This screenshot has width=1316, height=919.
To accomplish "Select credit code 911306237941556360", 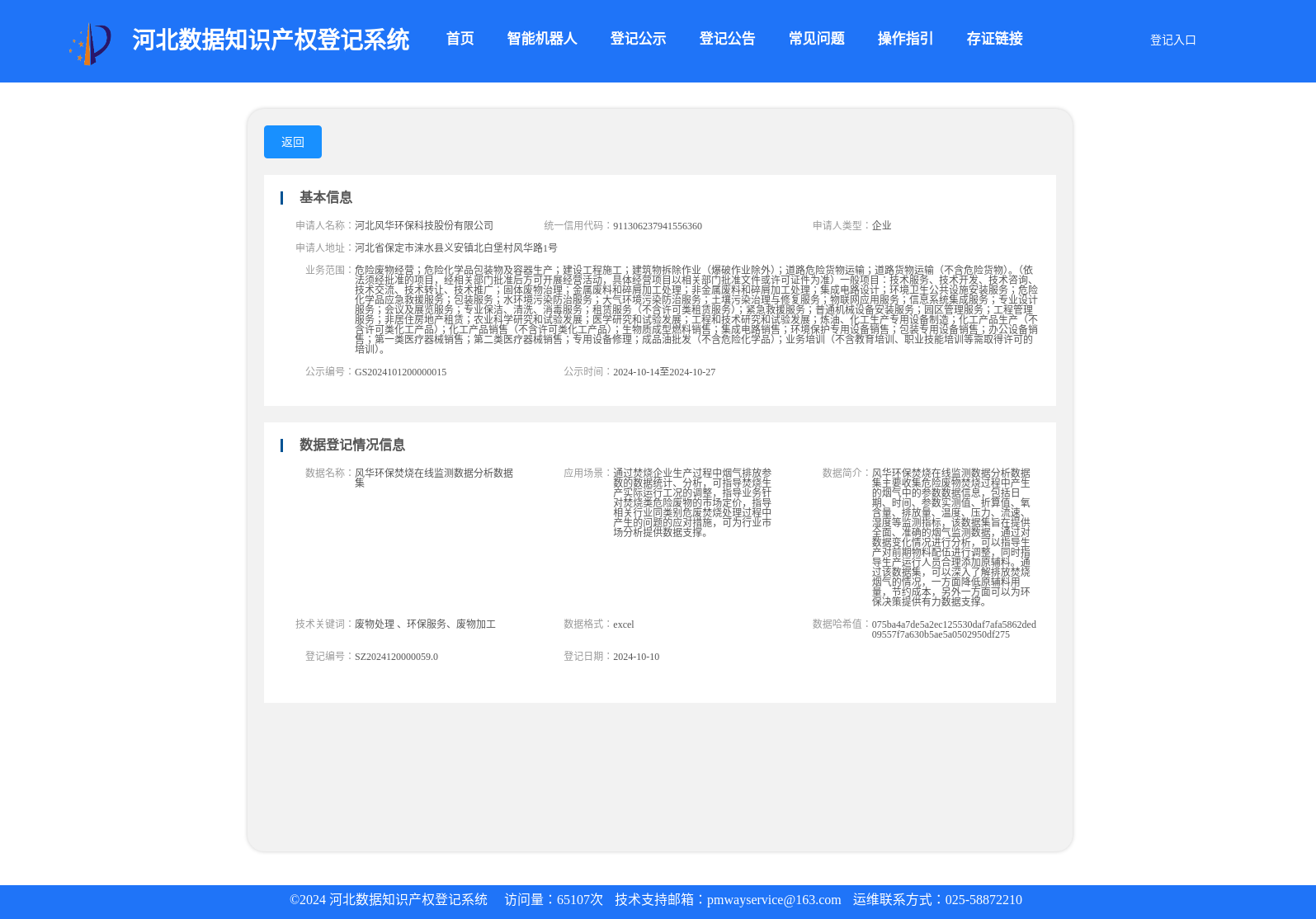I will pyautogui.click(x=657, y=226).
